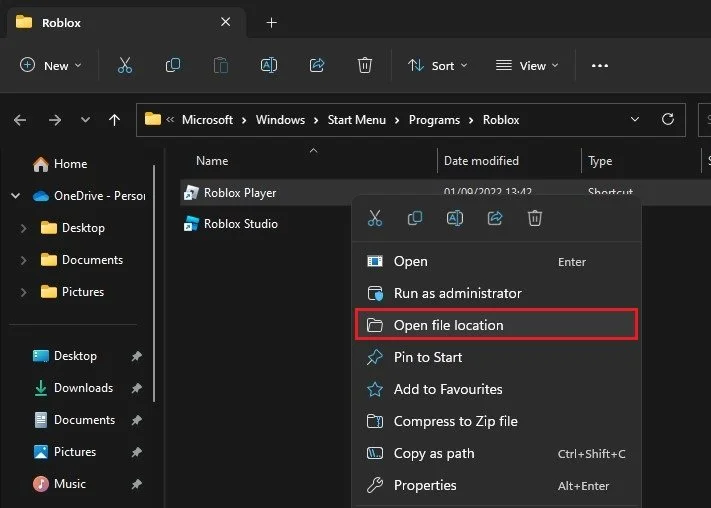Sort by Date modified column header
The height and width of the screenshot is (508, 711).
pyautogui.click(x=481, y=161)
